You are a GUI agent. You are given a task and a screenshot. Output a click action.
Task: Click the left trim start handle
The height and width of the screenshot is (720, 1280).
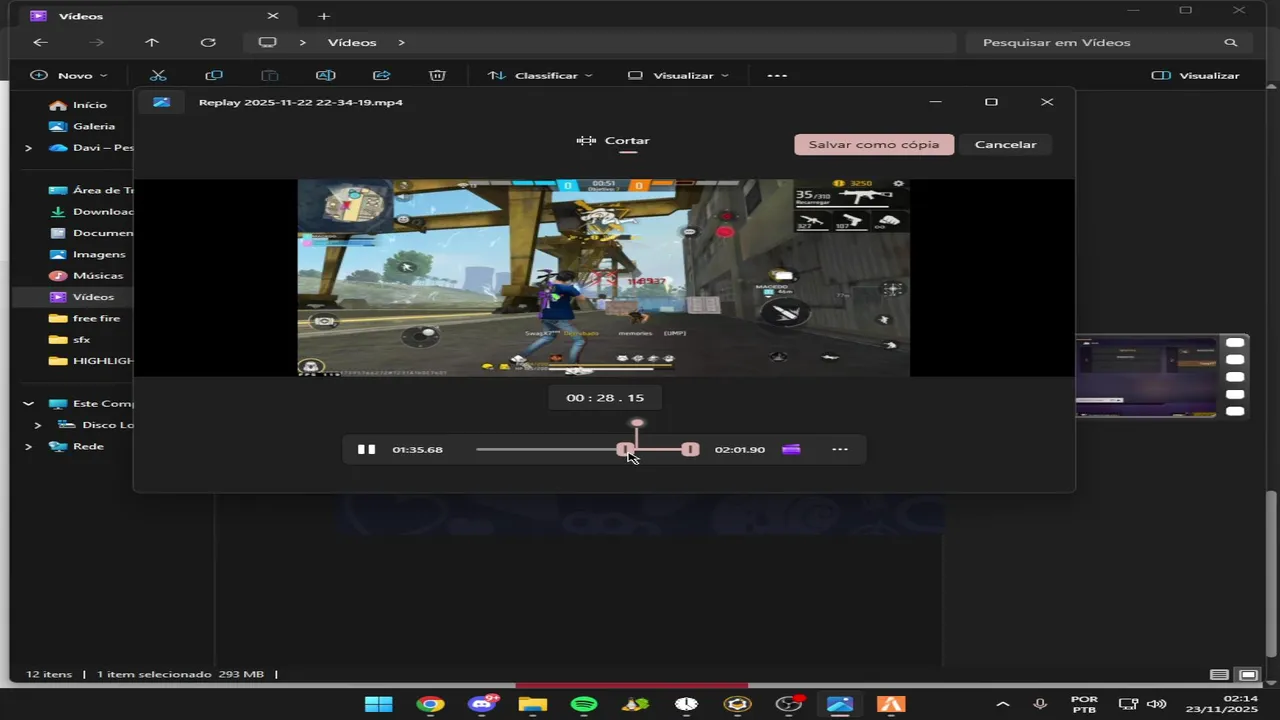623,449
